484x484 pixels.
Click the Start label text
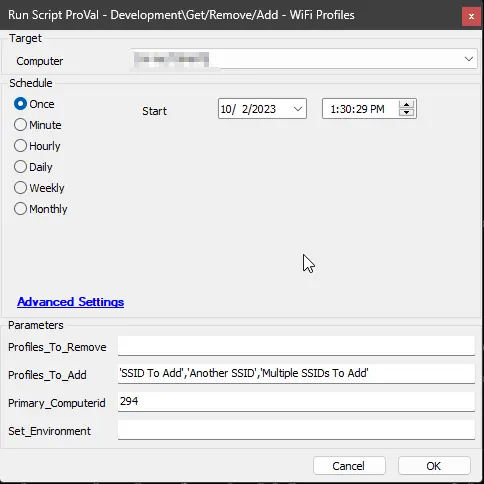pos(154,111)
